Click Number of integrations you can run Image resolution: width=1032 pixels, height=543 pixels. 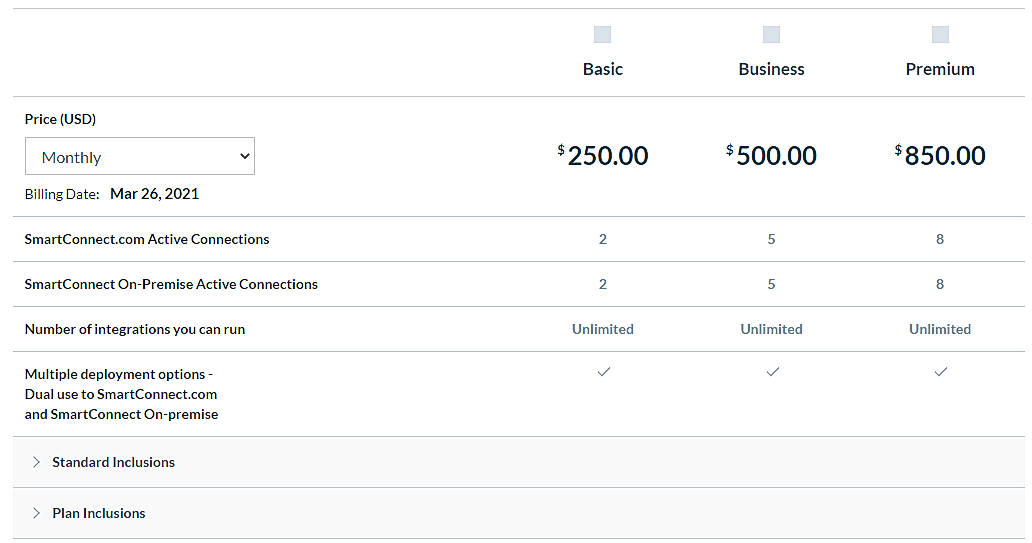tap(135, 329)
